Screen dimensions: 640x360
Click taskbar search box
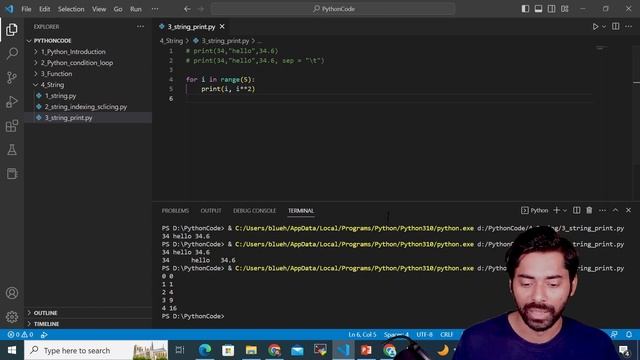pos(96,350)
